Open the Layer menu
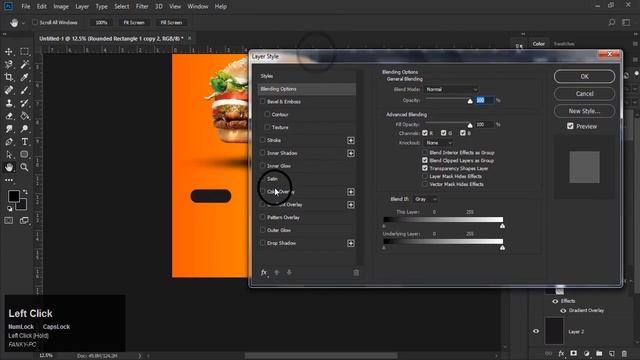640x360 pixels. tap(82, 7)
